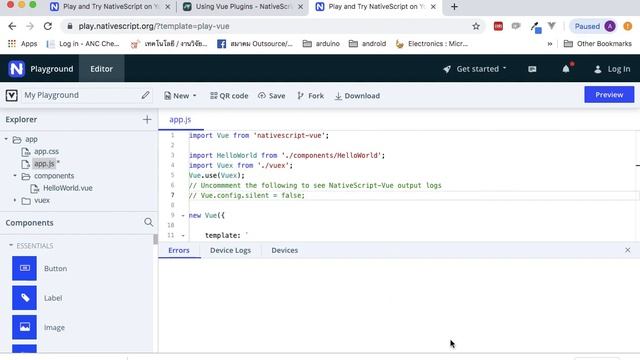The height and width of the screenshot is (360, 640).
Task: Go back in browser
Action: [x=12, y=26]
